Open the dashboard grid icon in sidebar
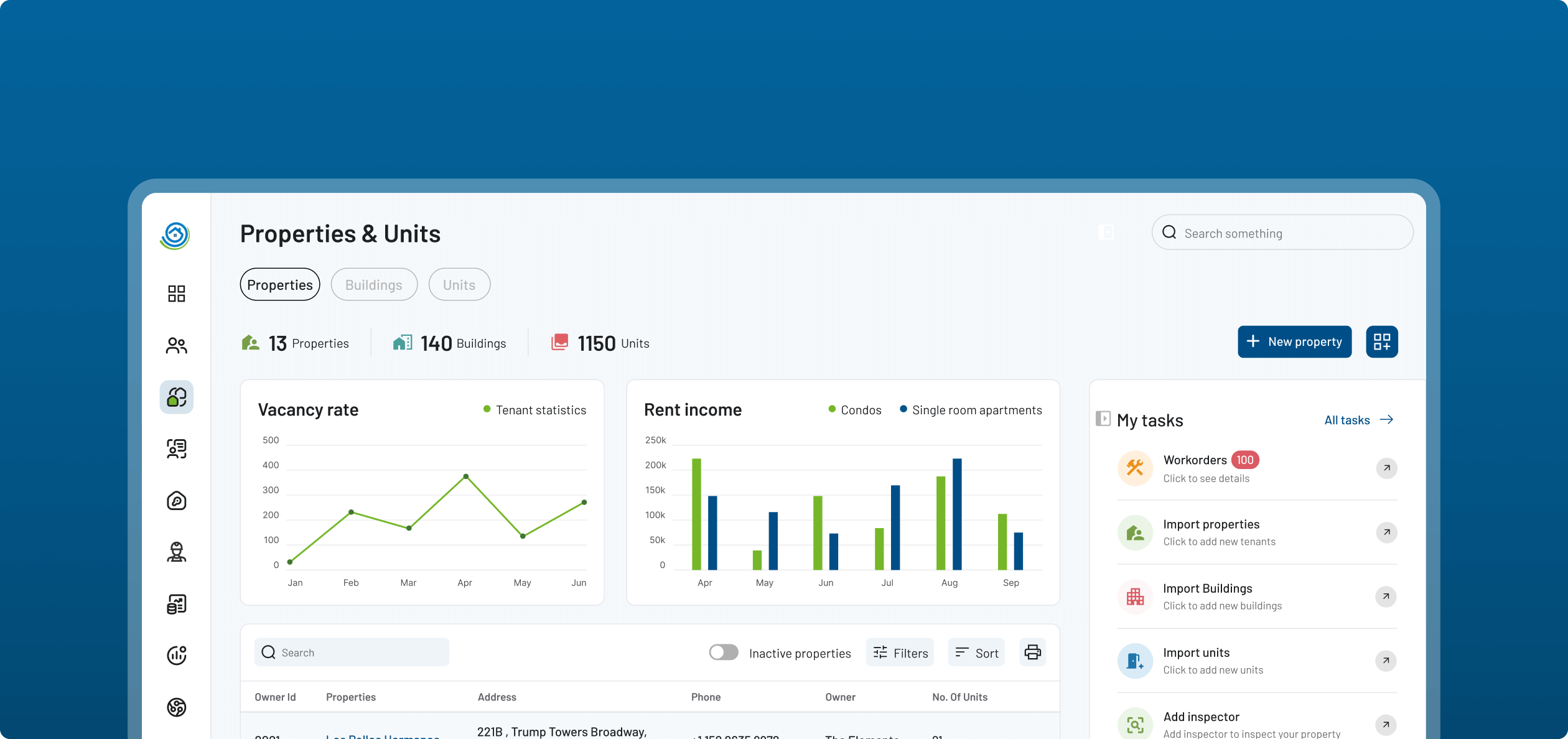 coord(177,294)
